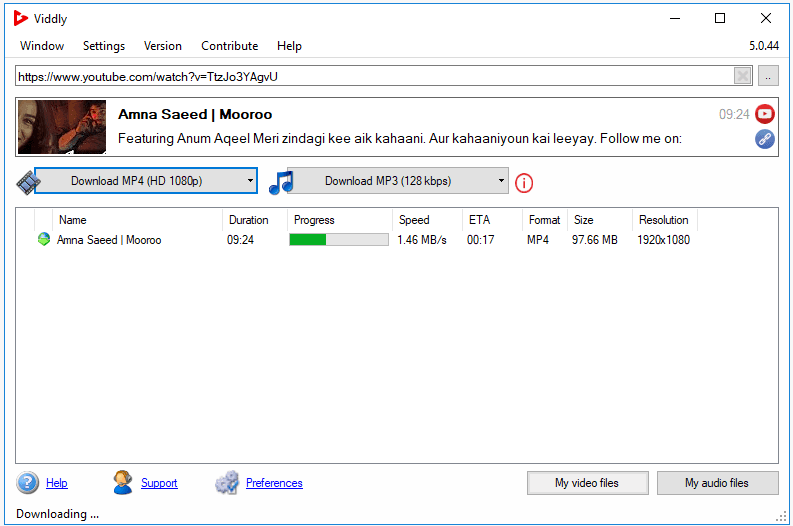Viewport: 793px width, 526px height.
Task: Click the video description text
Action: (400, 139)
